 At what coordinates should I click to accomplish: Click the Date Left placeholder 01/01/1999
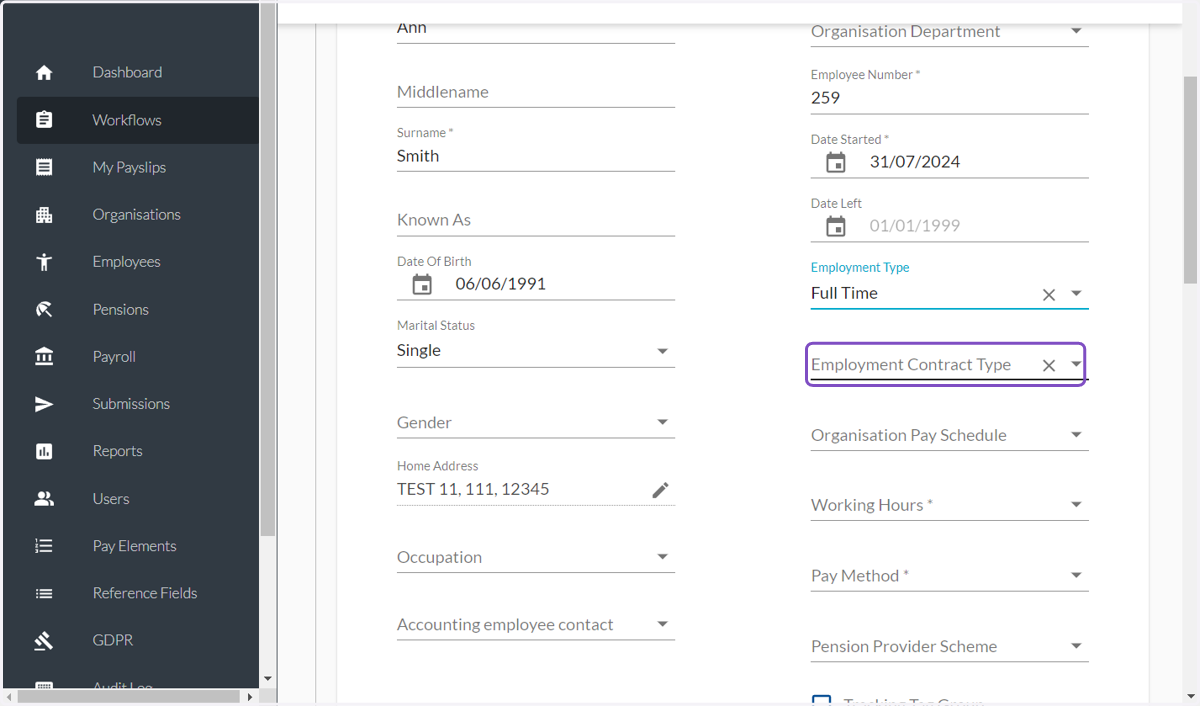915,226
